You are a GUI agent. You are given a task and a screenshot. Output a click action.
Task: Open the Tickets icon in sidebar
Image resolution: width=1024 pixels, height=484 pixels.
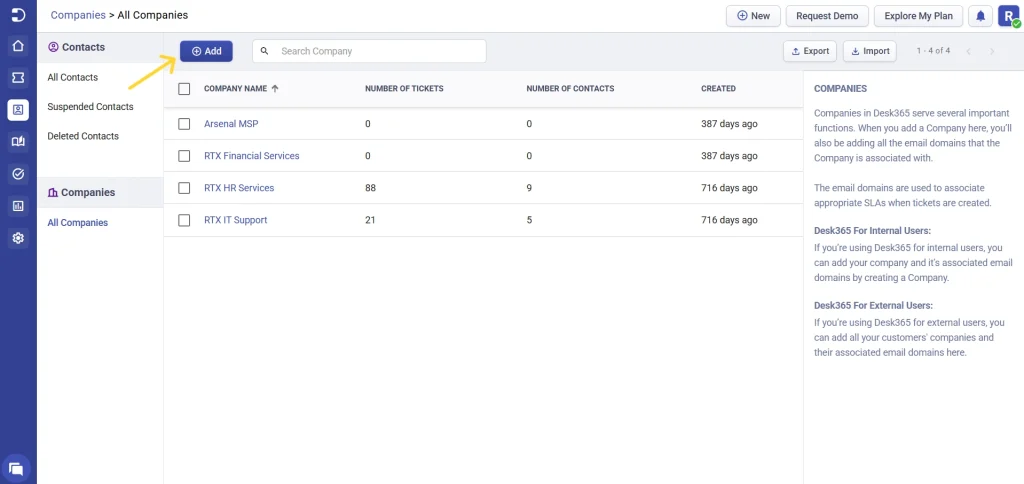tap(18, 77)
